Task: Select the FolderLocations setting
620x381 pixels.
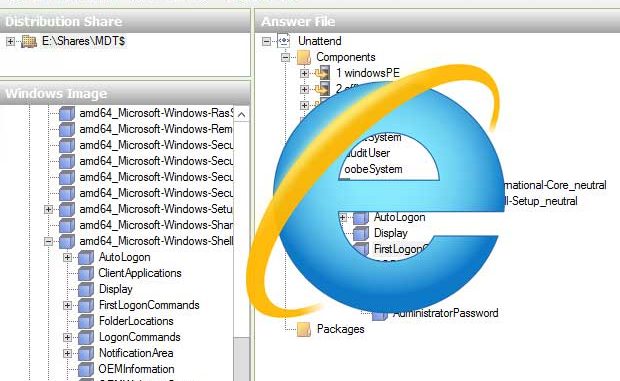Action: tap(136, 321)
